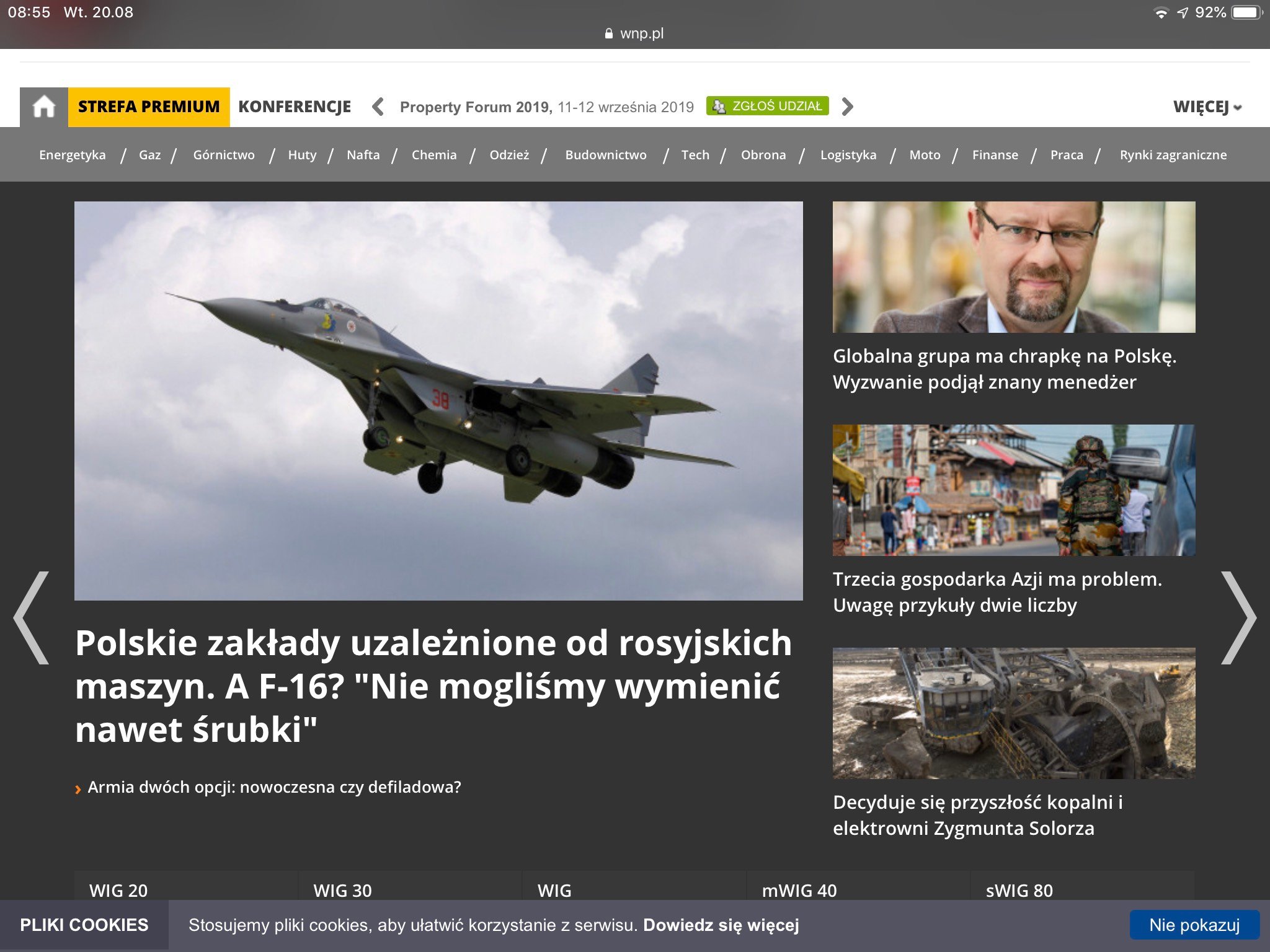Viewport: 1270px width, 952px height.
Task: Go to next slide with large right arrow
Action: [x=1238, y=618]
